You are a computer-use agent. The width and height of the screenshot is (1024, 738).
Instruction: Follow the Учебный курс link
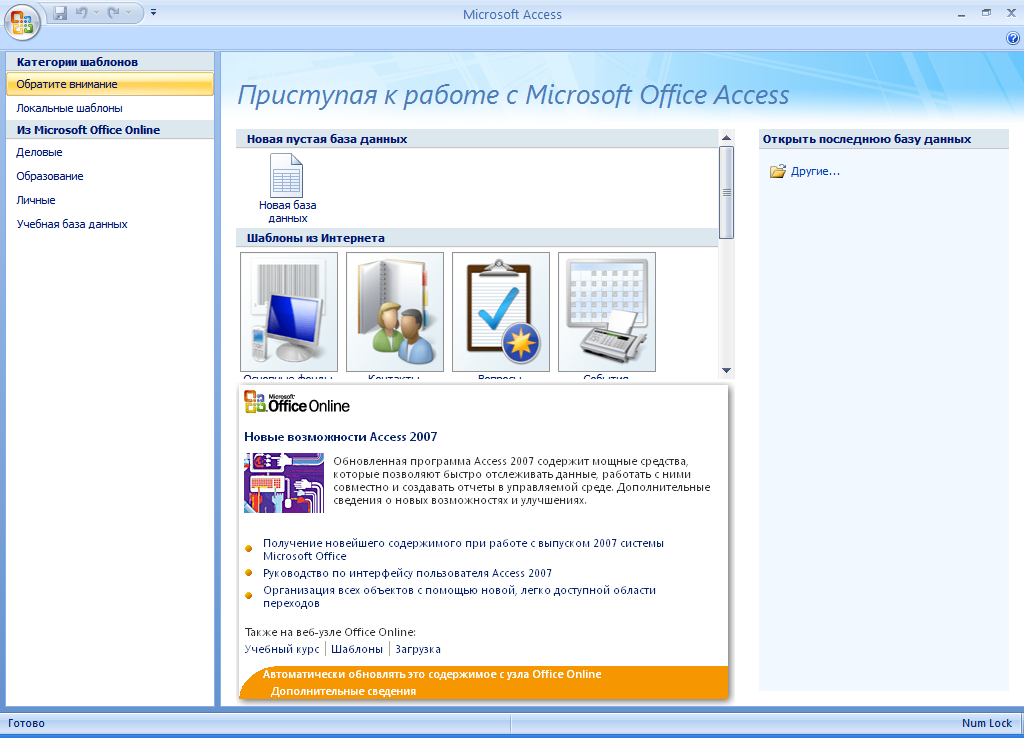(x=281, y=649)
